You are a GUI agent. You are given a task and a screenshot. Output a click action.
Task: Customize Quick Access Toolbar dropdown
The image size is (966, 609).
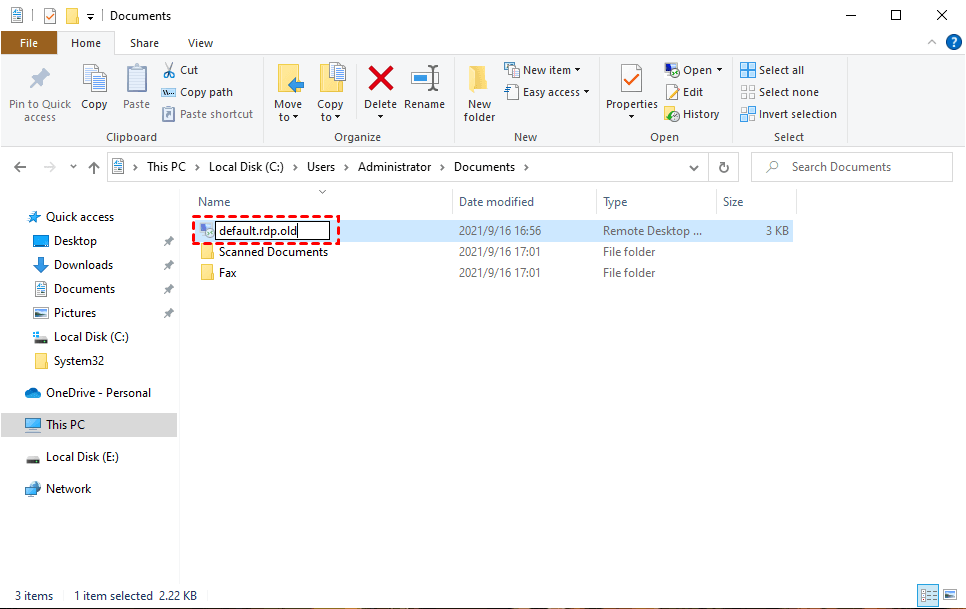pyautogui.click(x=91, y=17)
